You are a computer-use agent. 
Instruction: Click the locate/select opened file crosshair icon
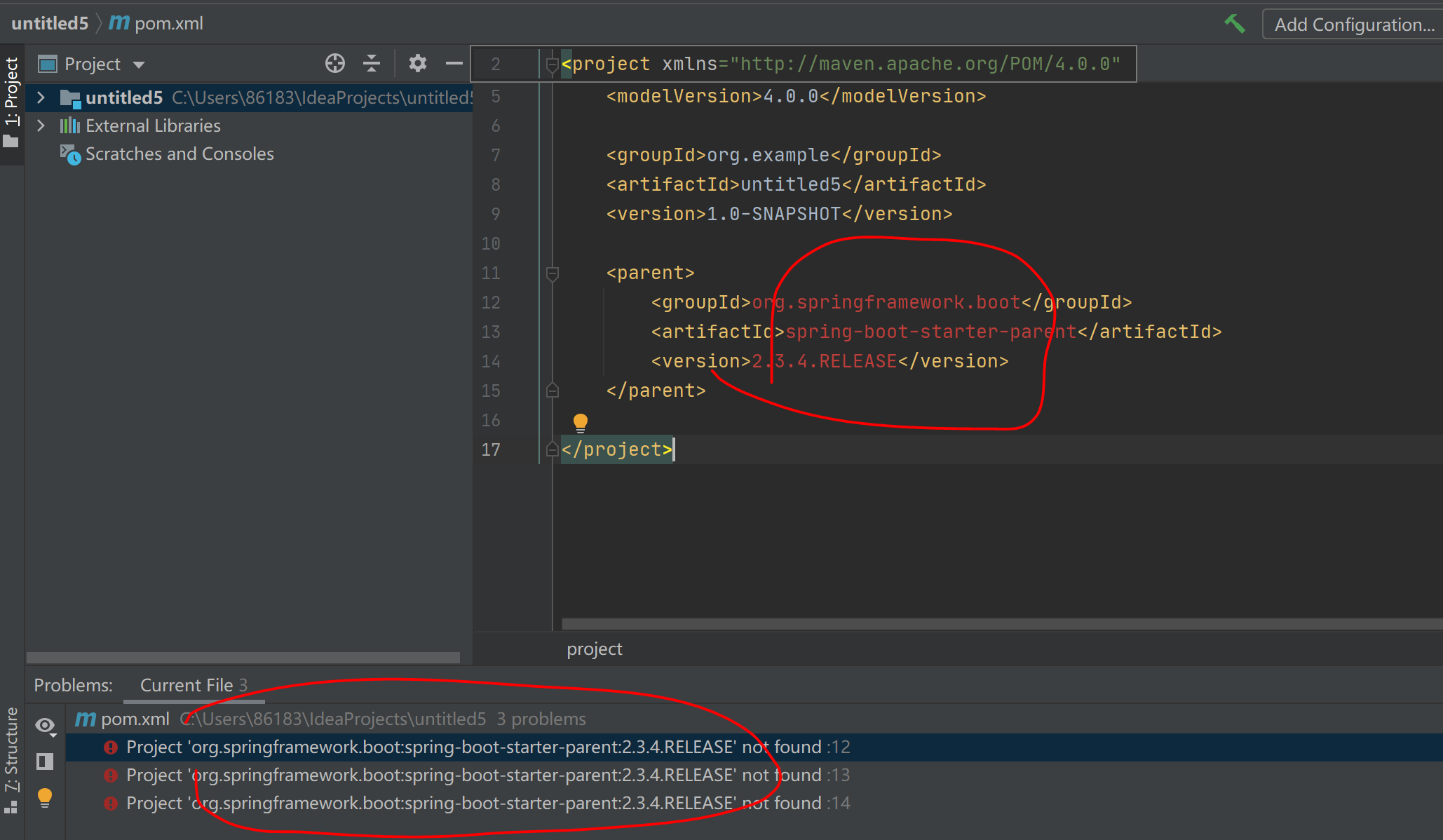335,64
